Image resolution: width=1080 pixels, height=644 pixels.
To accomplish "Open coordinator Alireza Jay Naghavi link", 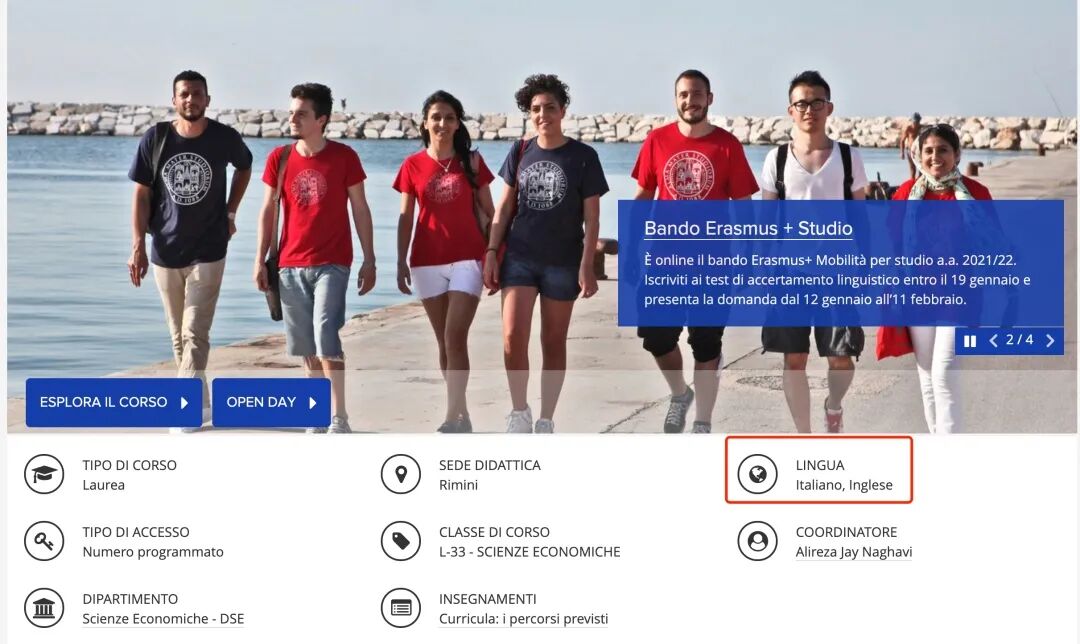I will tap(853, 552).
